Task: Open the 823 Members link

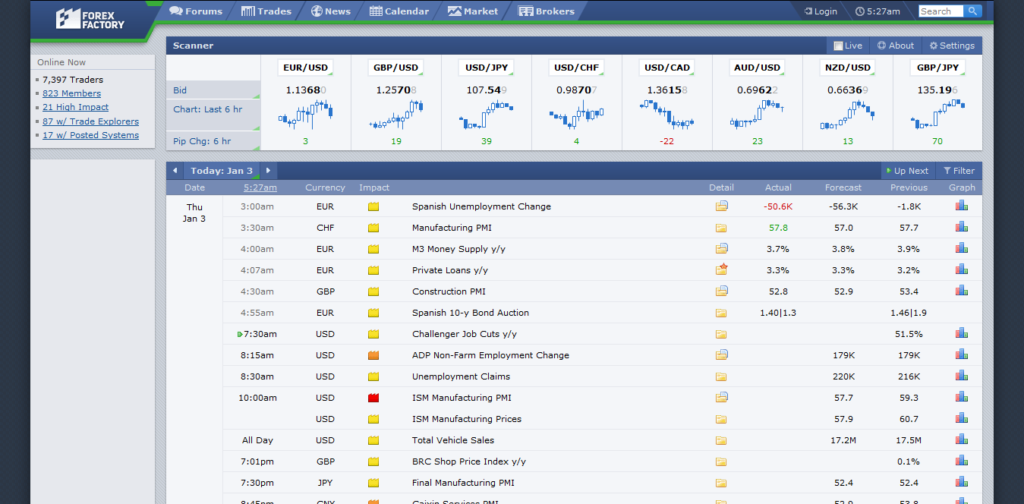Action: (72, 93)
